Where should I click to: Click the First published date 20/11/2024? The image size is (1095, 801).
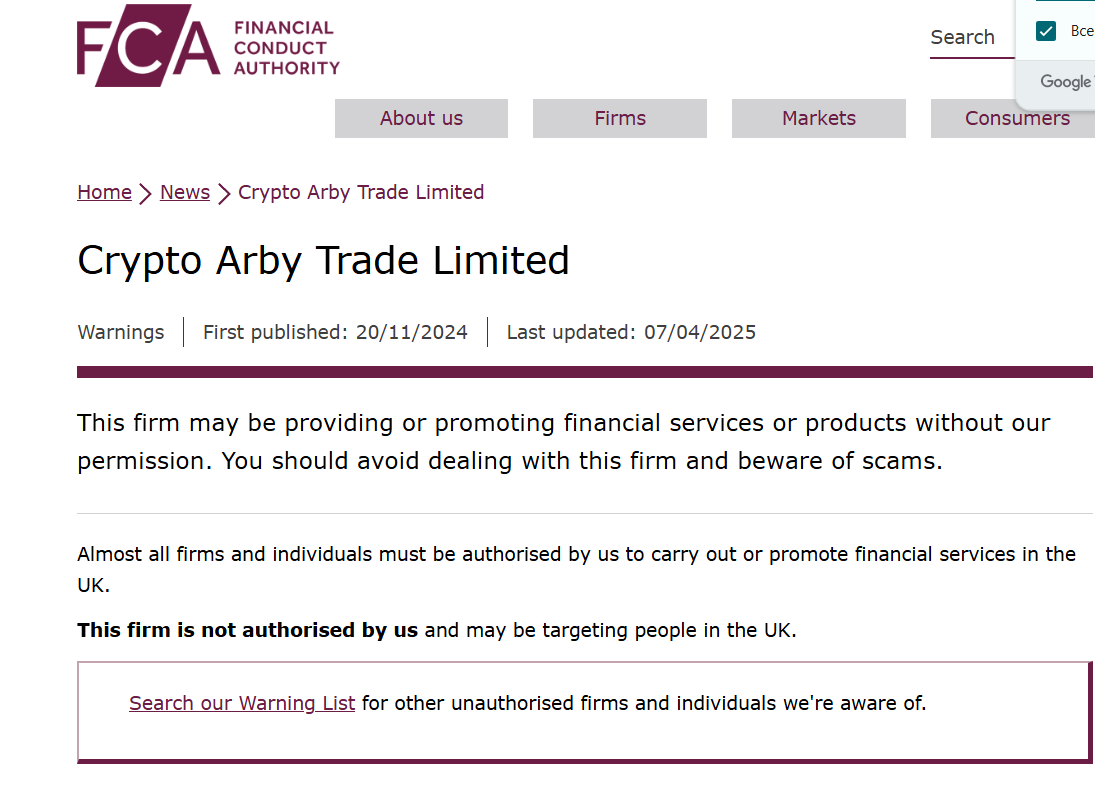click(x=411, y=332)
